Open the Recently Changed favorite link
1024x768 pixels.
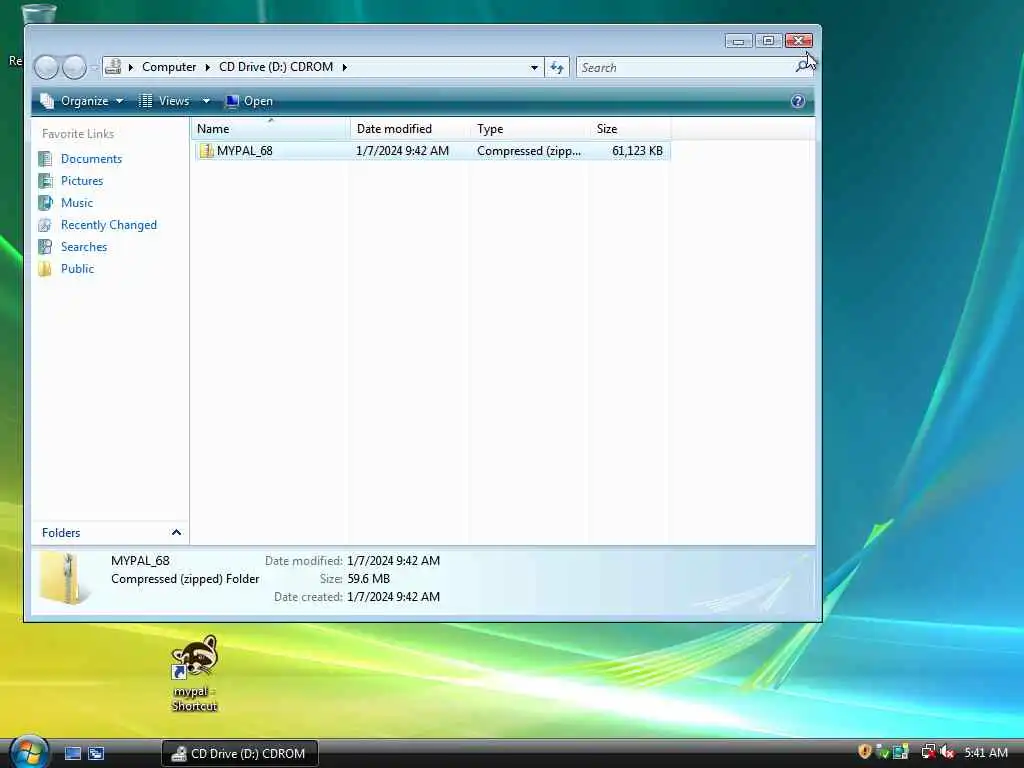pyautogui.click(x=108, y=225)
